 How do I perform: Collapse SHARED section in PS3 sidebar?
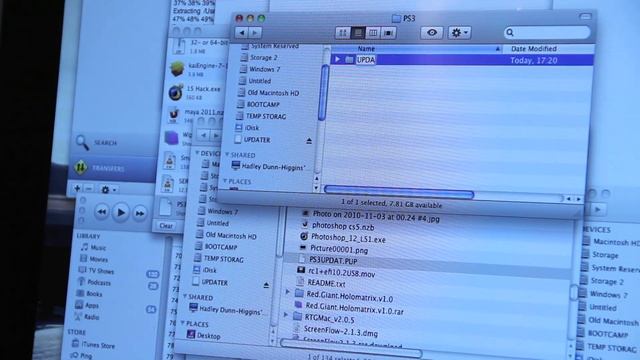pyautogui.click(x=227, y=155)
